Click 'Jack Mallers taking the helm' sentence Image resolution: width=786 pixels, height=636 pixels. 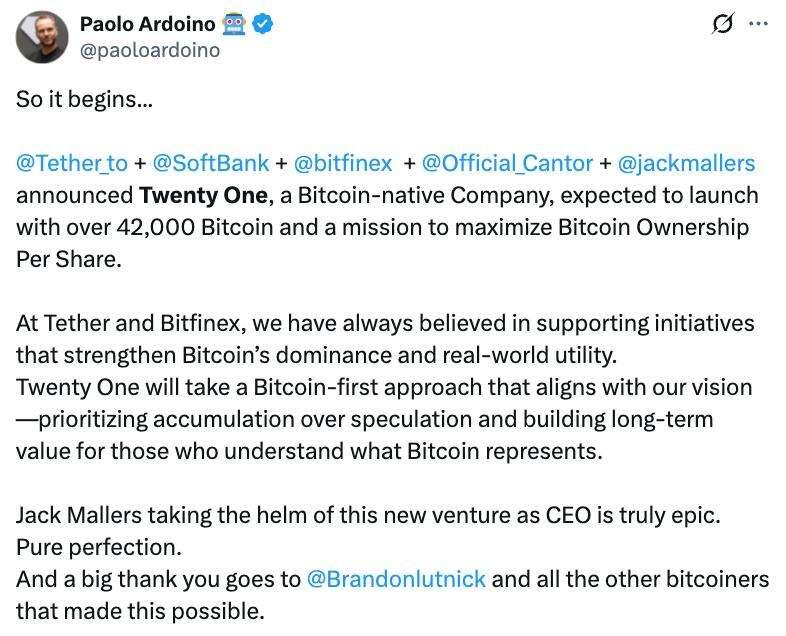[x=368, y=515]
